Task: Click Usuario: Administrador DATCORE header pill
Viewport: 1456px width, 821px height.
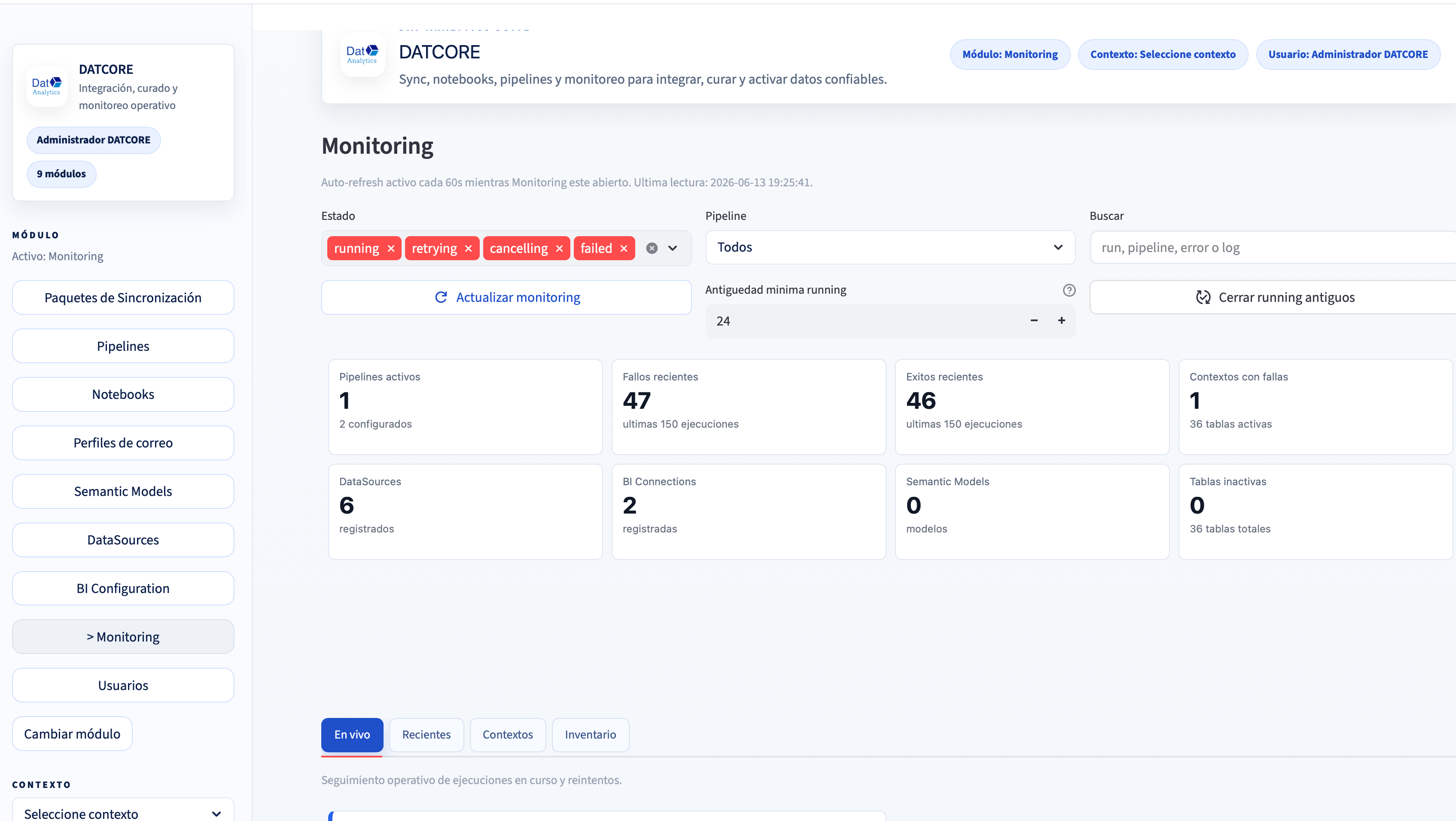Action: pyautogui.click(x=1348, y=54)
